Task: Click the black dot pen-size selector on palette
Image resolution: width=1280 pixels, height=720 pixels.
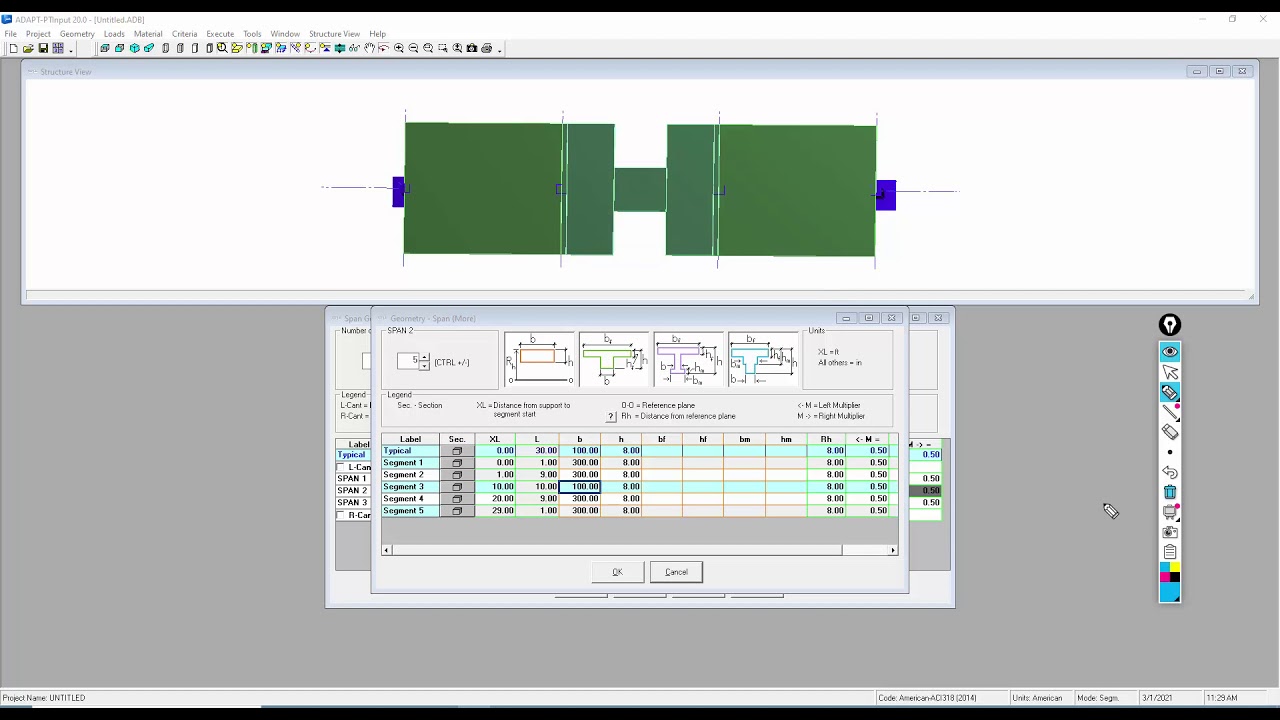Action: coord(1169,452)
